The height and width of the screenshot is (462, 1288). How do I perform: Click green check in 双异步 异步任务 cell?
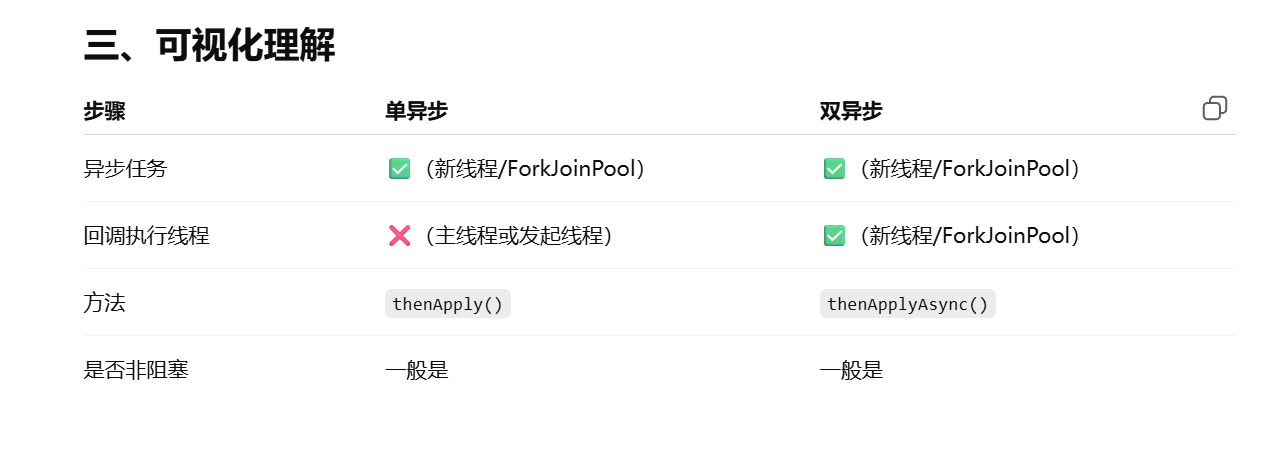tap(834, 169)
